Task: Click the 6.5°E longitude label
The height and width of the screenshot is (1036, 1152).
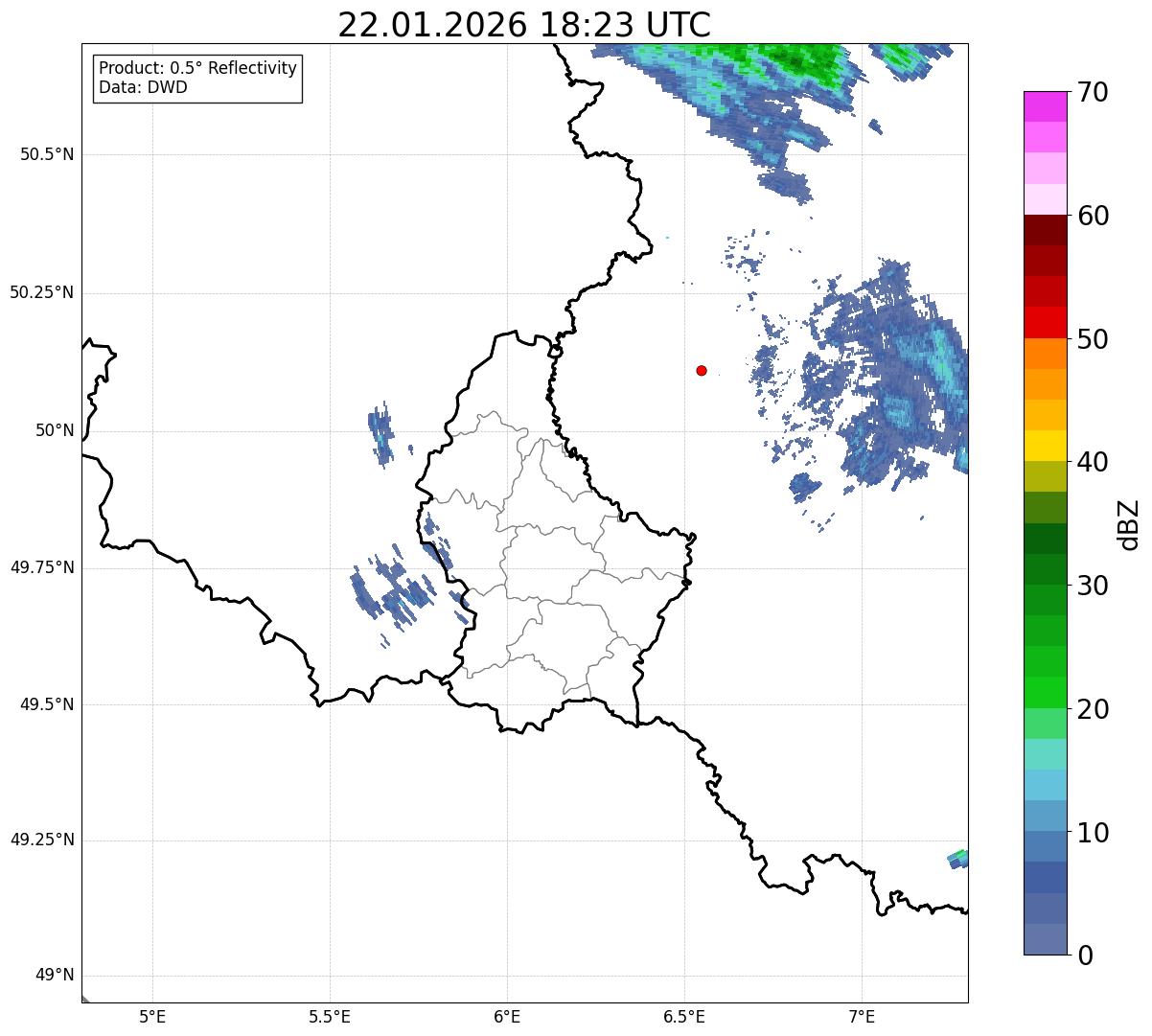Action: [x=684, y=1016]
